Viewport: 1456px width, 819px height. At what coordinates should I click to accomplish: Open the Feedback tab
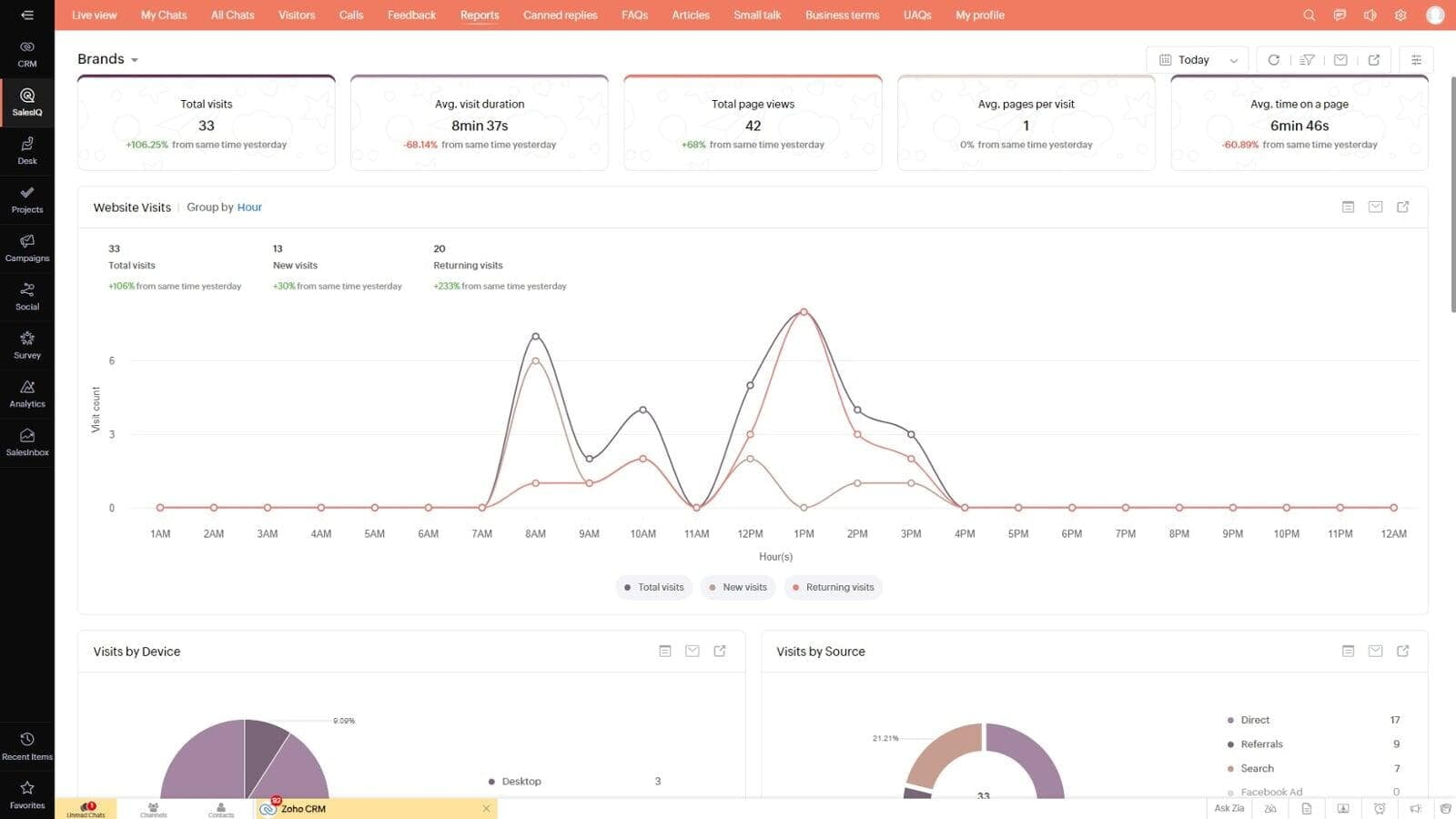tap(411, 15)
